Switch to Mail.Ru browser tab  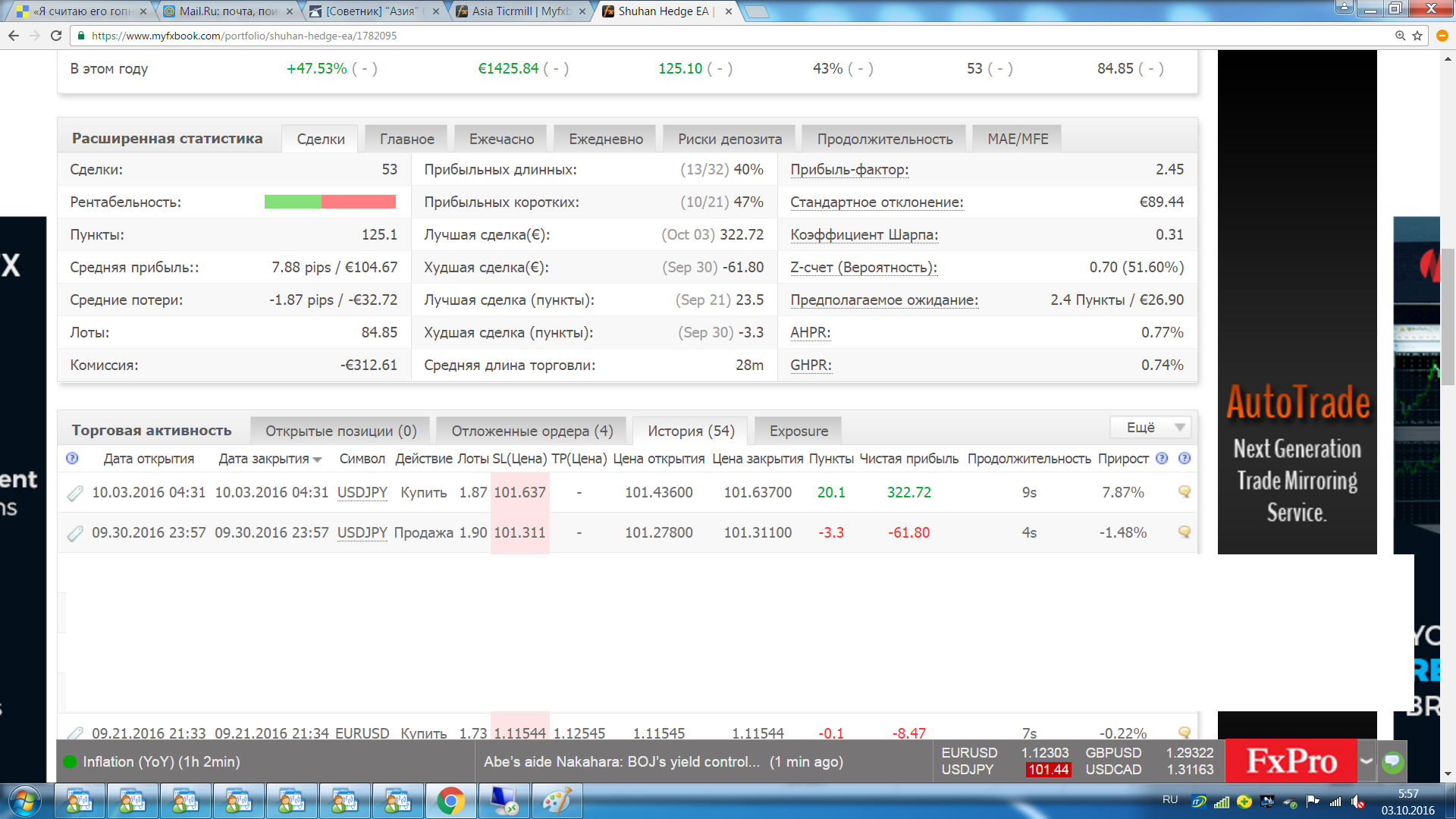click(227, 11)
